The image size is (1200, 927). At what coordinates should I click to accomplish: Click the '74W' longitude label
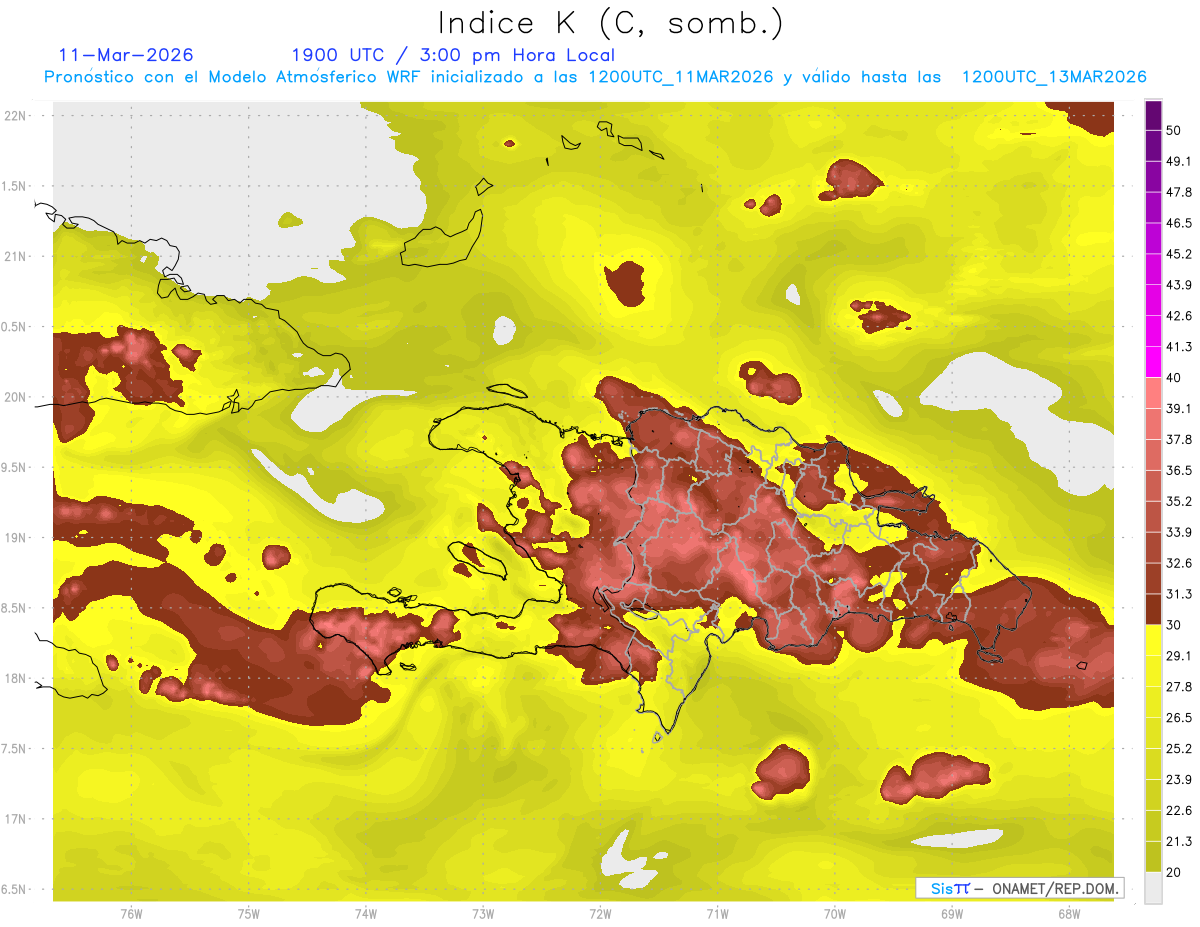(x=365, y=914)
